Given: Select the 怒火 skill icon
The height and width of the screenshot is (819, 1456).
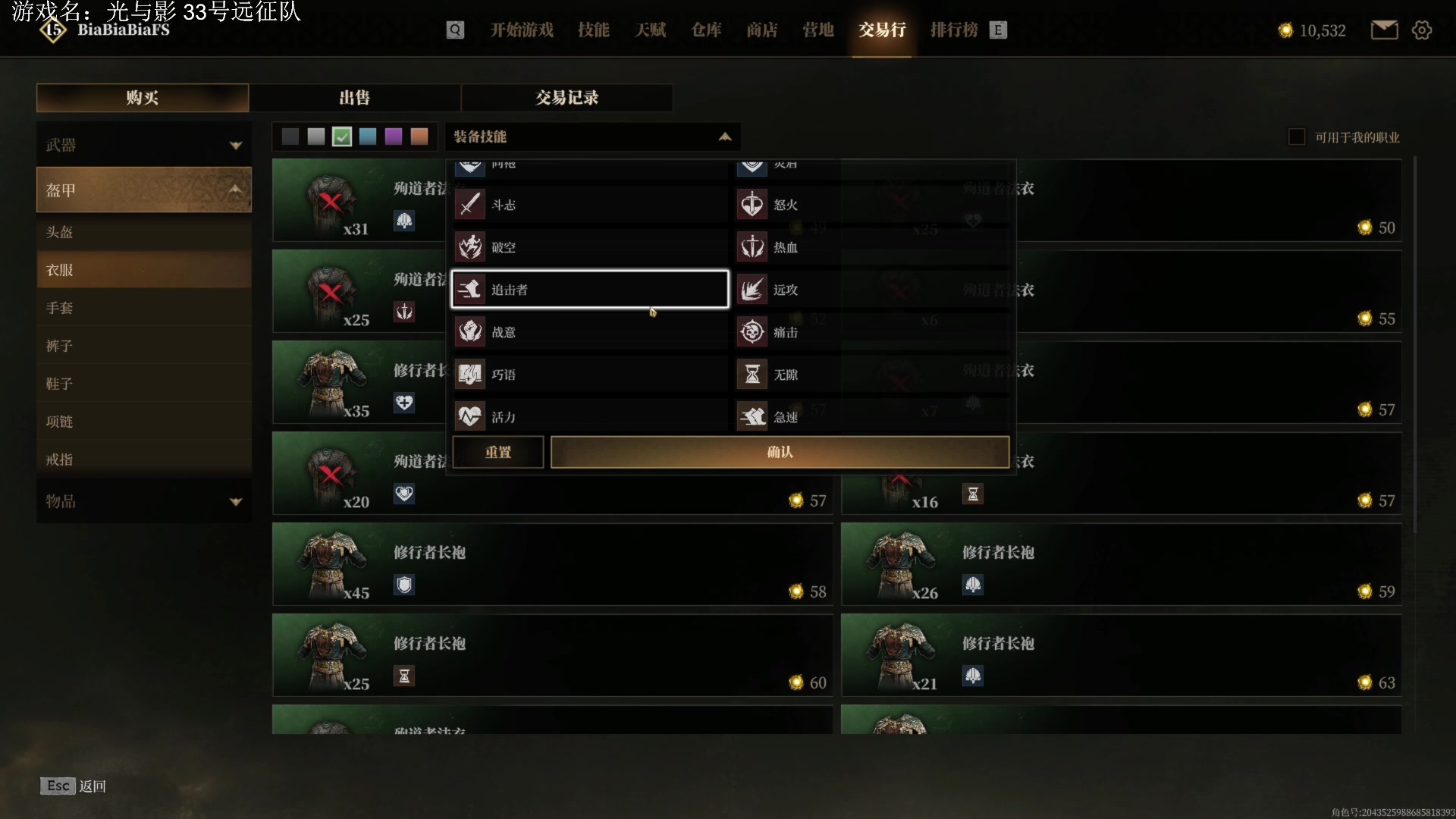Looking at the screenshot, I should (x=752, y=205).
